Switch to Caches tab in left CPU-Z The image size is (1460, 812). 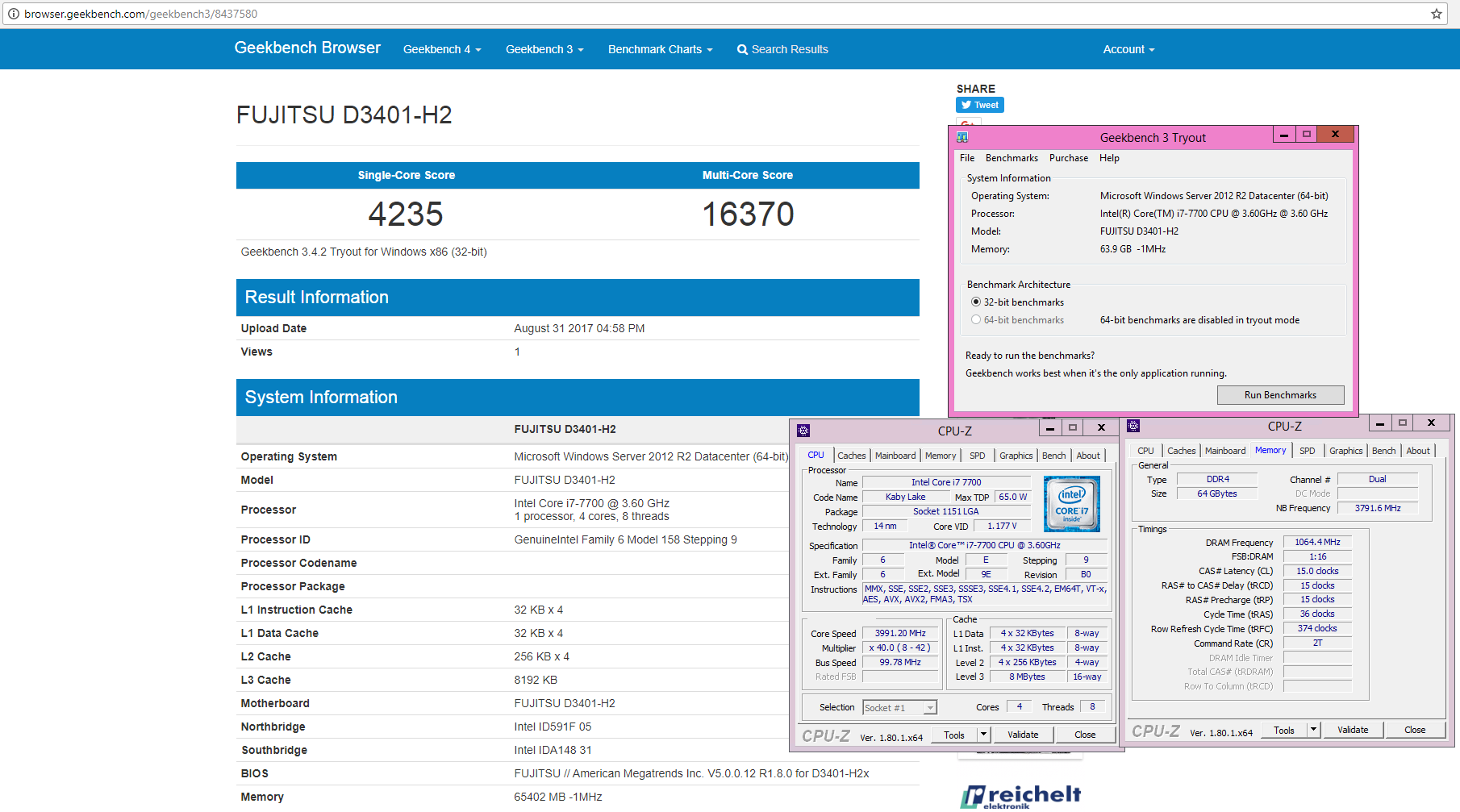coord(851,456)
